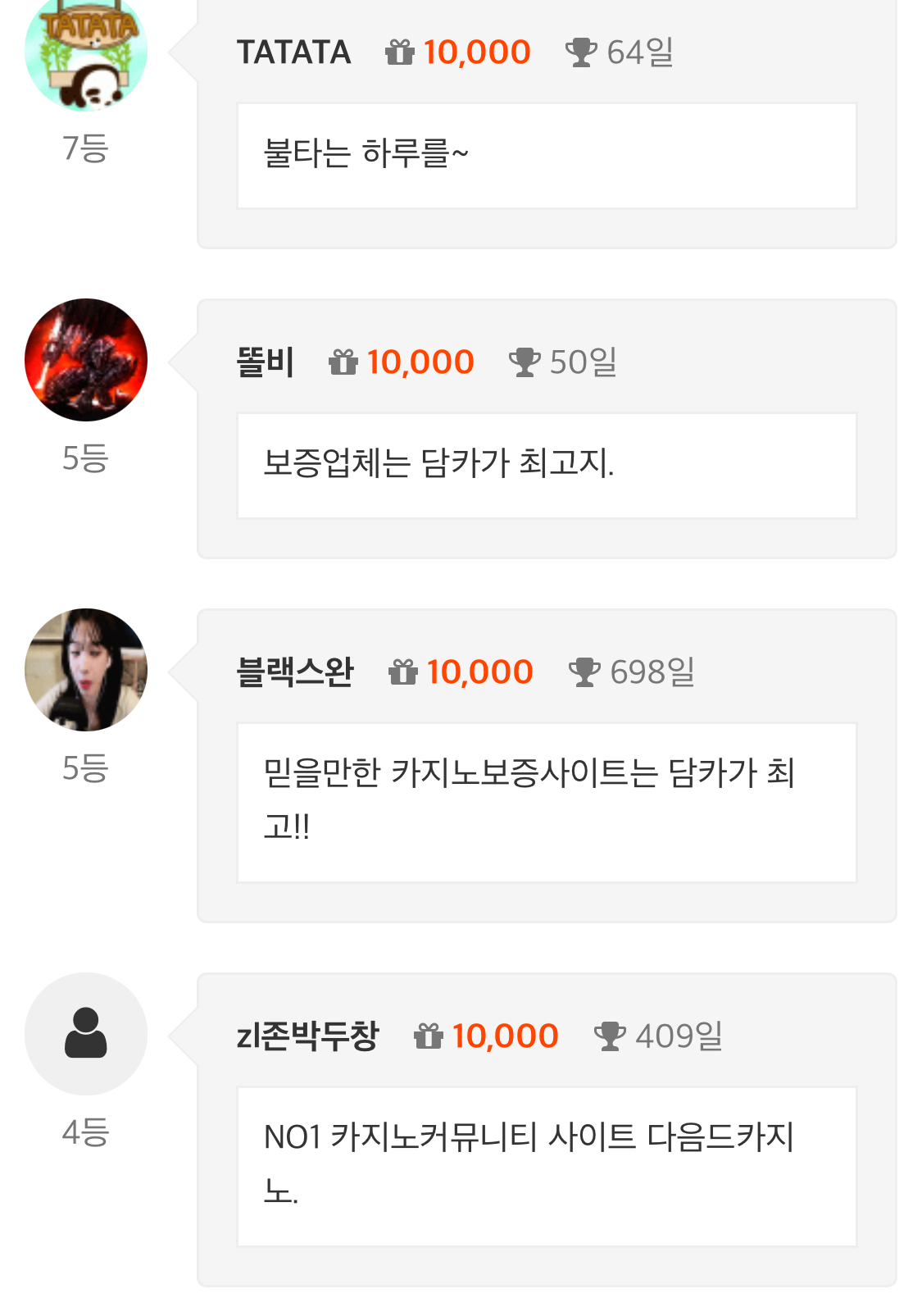Click 지존박두창's default user avatar icon

[86, 1034]
